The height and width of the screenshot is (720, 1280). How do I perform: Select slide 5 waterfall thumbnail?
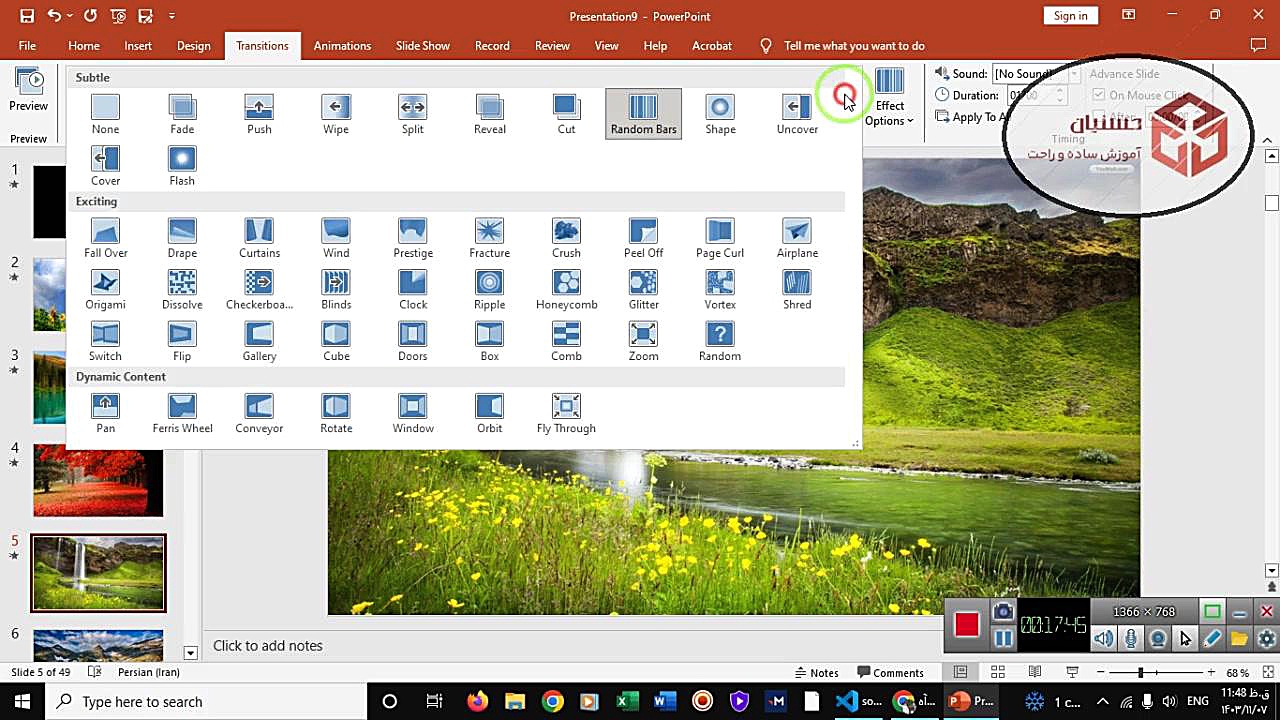point(98,573)
